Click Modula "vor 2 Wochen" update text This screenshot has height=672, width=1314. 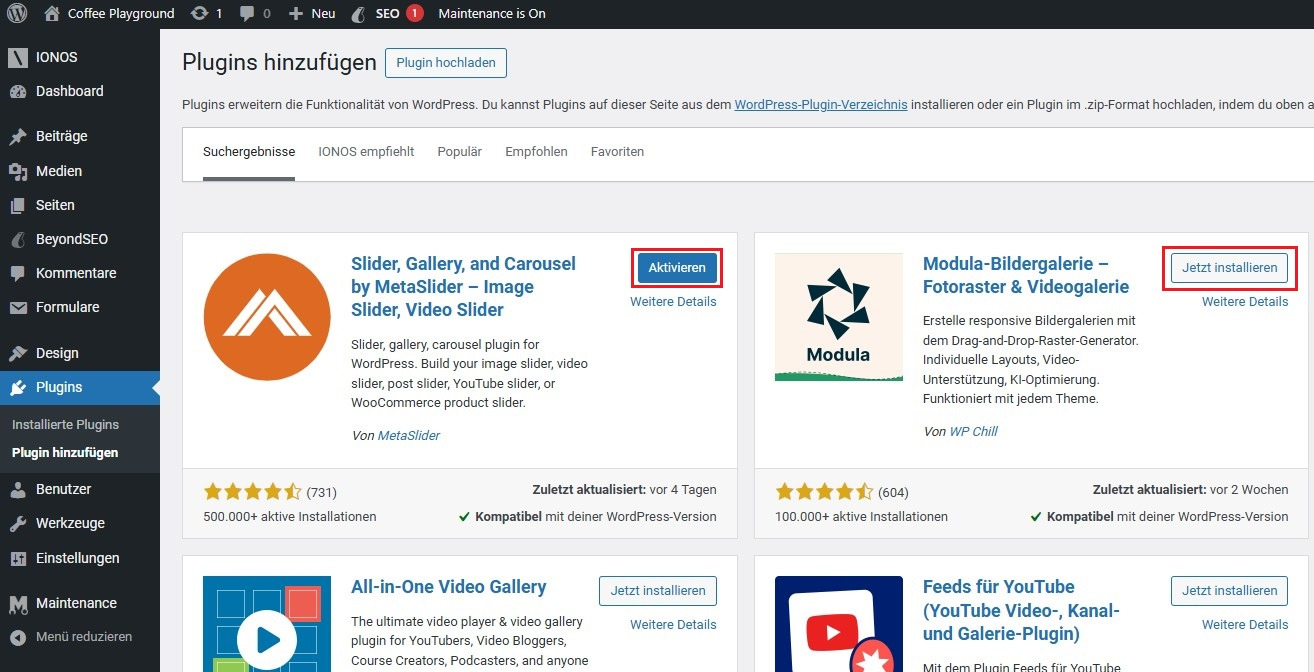click(1249, 490)
